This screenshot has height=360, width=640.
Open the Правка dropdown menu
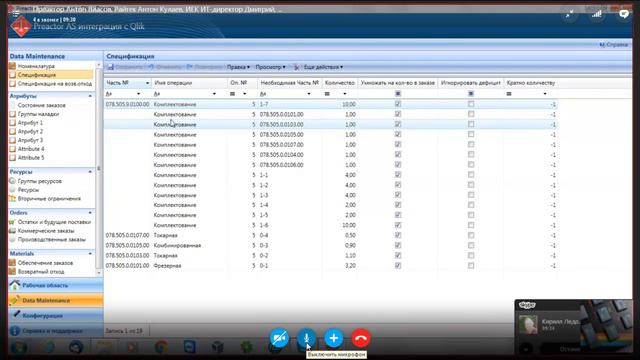point(238,67)
